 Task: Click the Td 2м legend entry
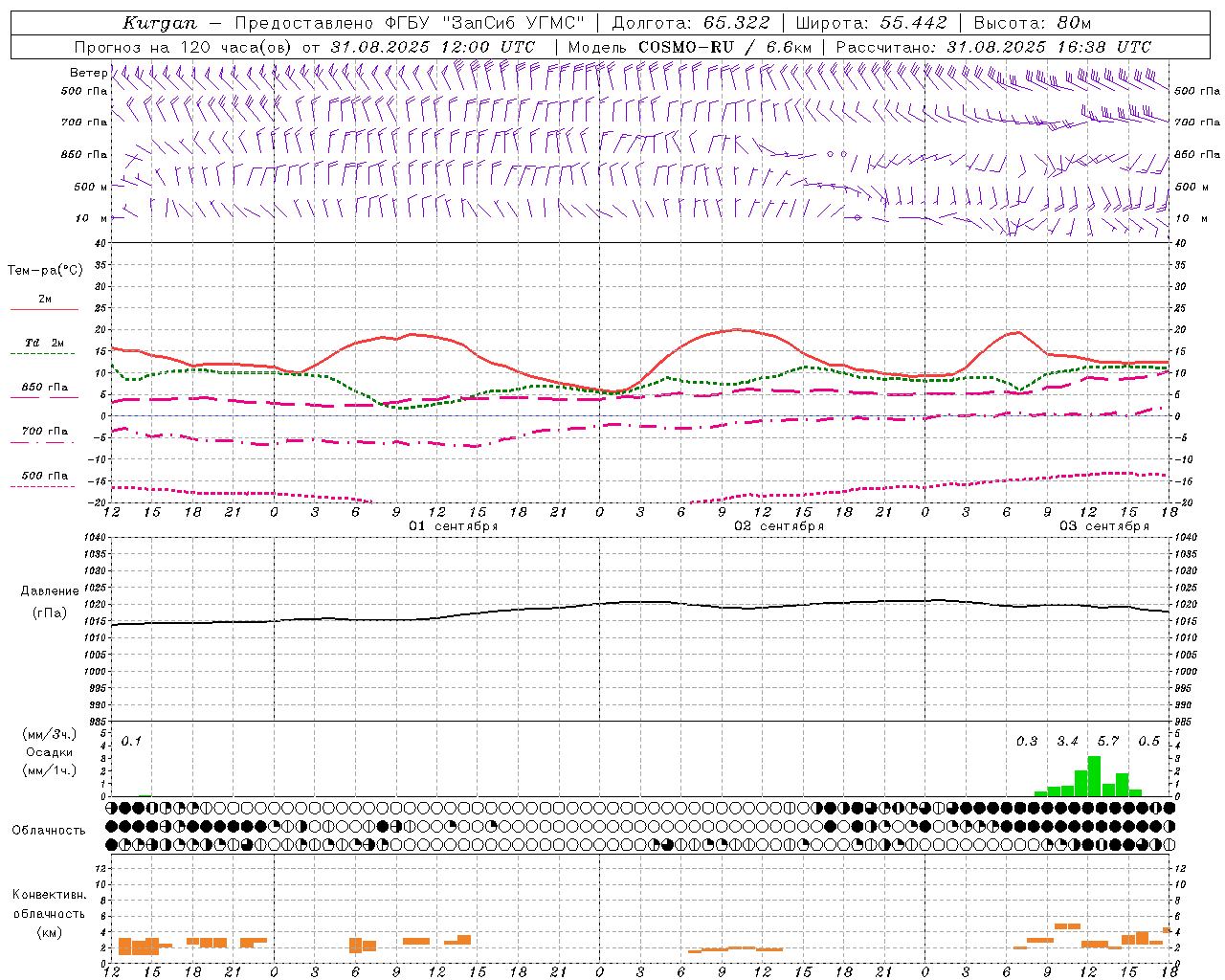tap(45, 343)
